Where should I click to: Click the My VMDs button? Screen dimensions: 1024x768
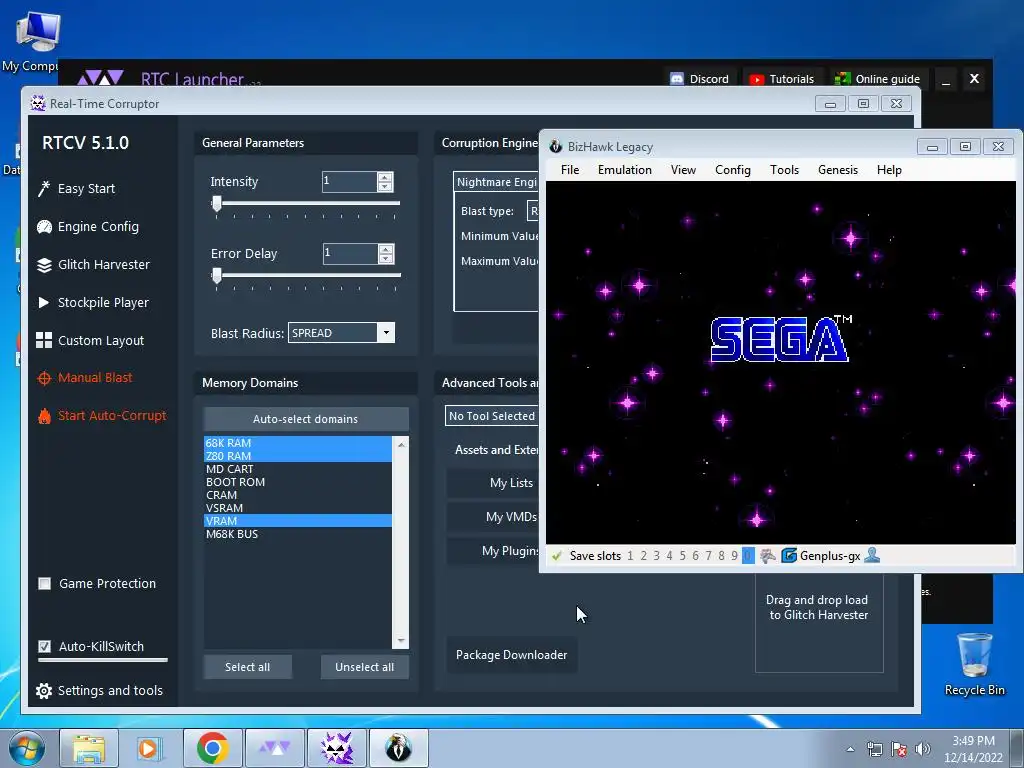(x=493, y=517)
